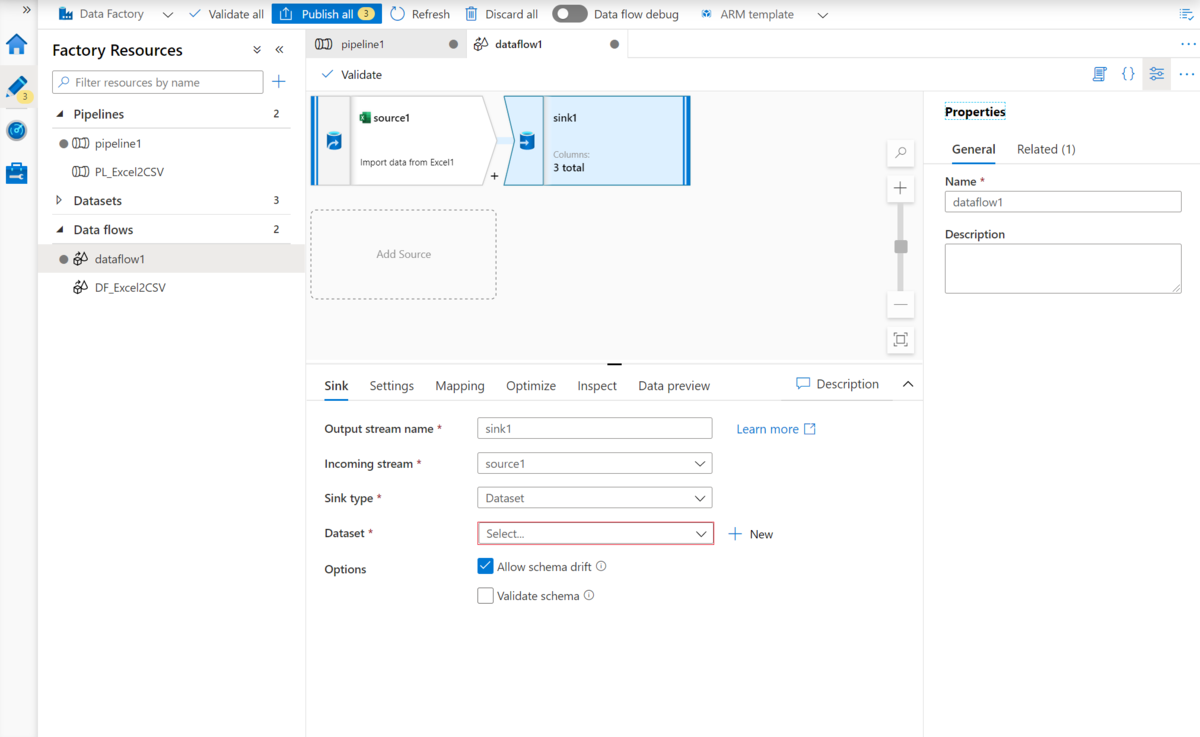Collapse the configuration panel chevron
The image size is (1200, 737).
click(908, 384)
